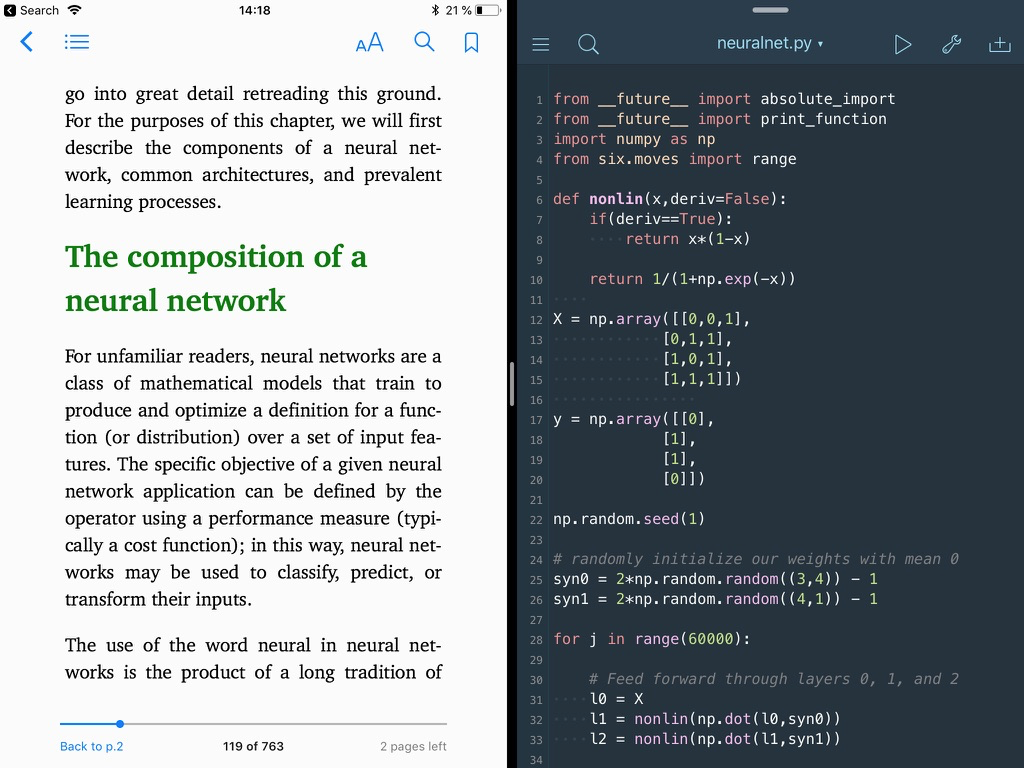Click the 'return 1/(1+np.exp(-x))' line
The image size is (1024, 768).
692,279
